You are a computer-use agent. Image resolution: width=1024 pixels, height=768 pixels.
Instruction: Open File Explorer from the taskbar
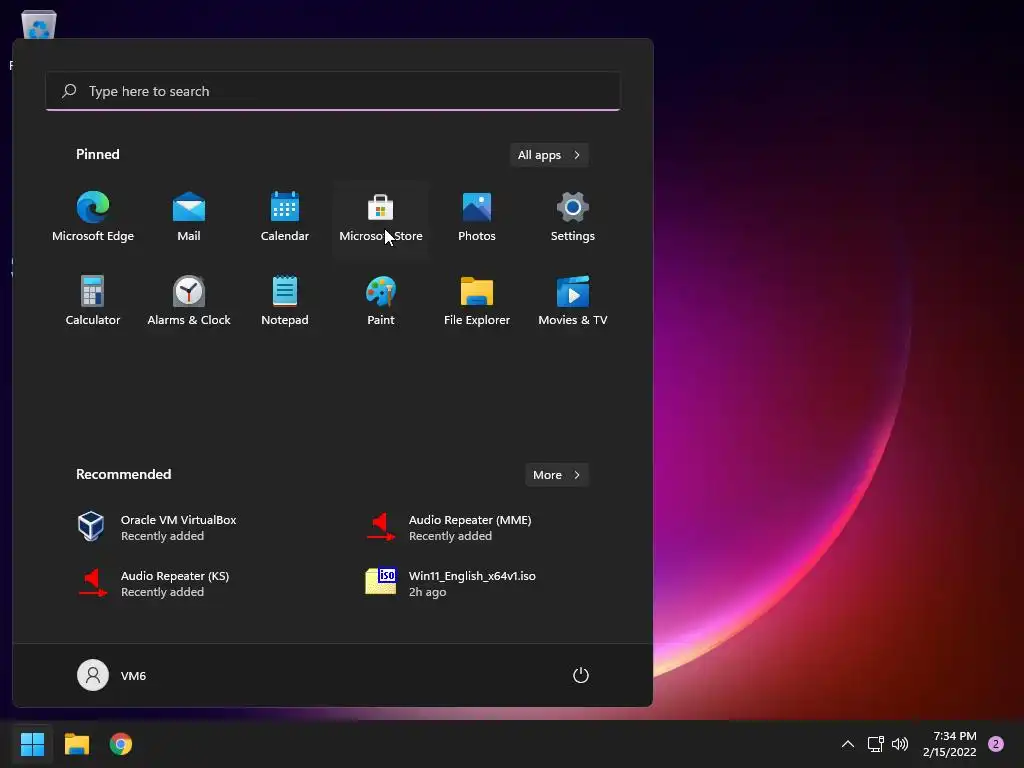click(76, 744)
